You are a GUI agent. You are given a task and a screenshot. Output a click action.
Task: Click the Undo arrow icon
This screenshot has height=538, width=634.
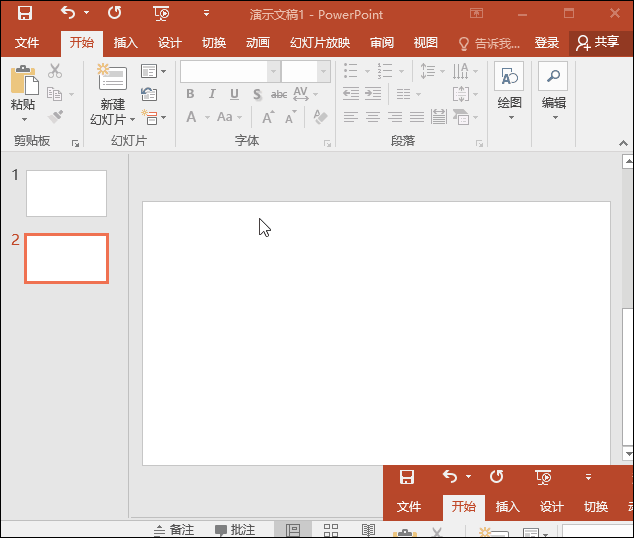click(x=68, y=14)
